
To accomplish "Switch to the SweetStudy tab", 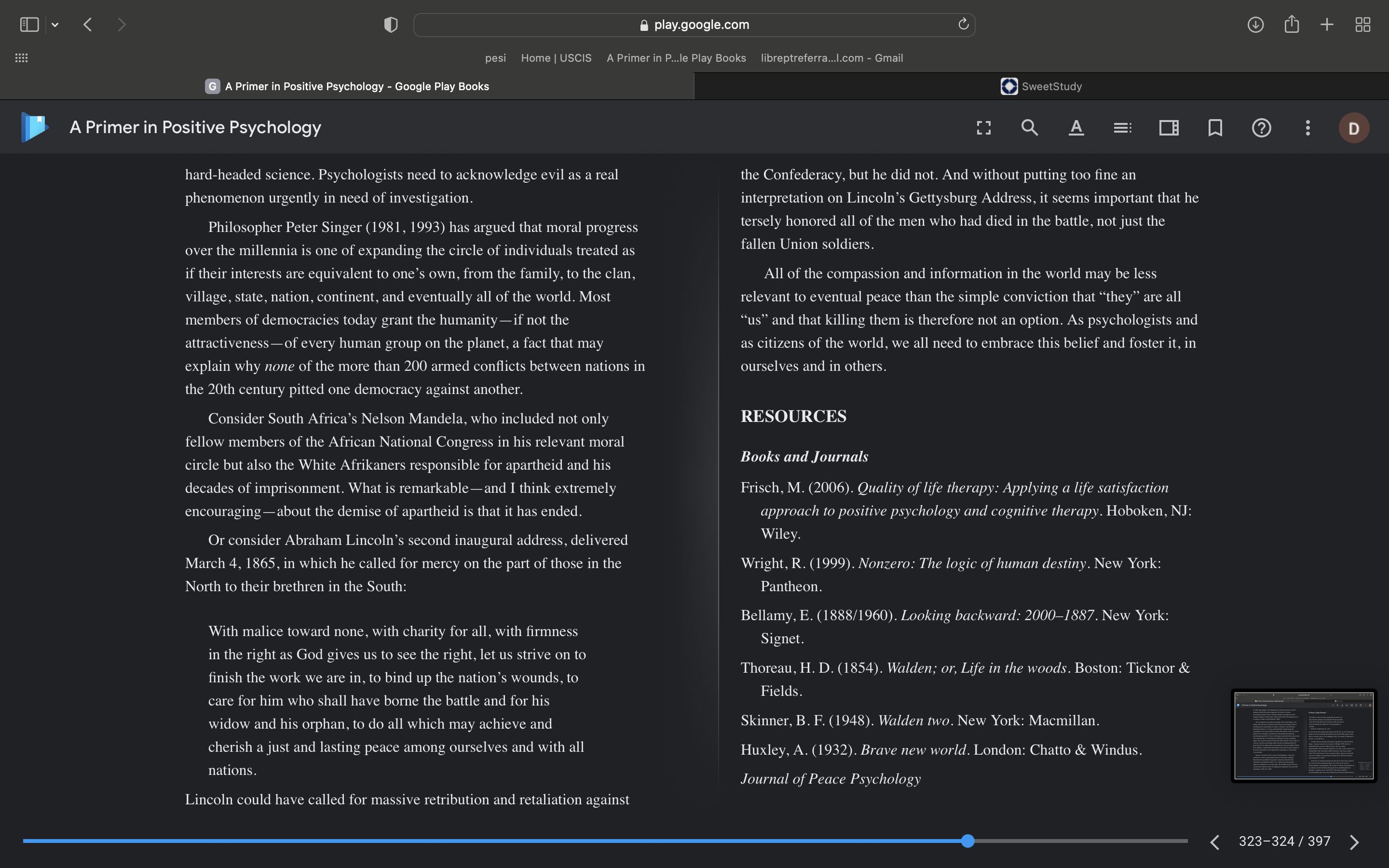I will click(x=1041, y=86).
